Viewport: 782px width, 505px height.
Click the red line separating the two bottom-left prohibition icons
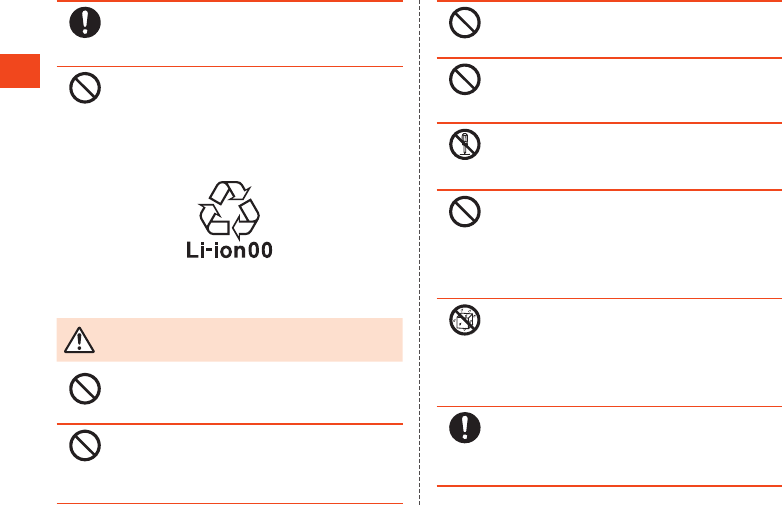[x=230, y=424]
